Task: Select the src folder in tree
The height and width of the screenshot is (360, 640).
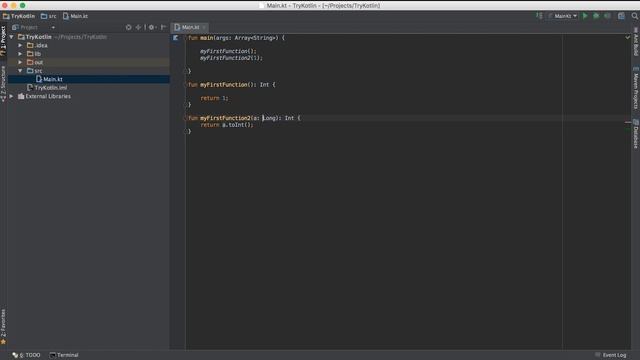Action: [34, 71]
